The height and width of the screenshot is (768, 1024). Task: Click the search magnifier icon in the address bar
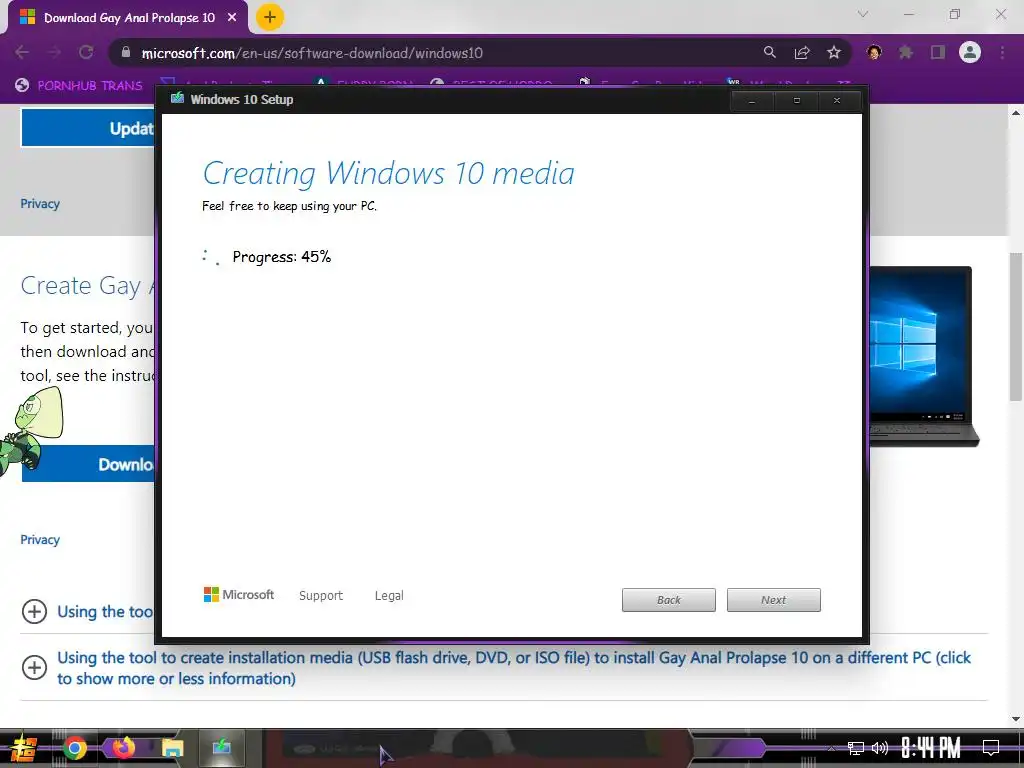(x=770, y=52)
